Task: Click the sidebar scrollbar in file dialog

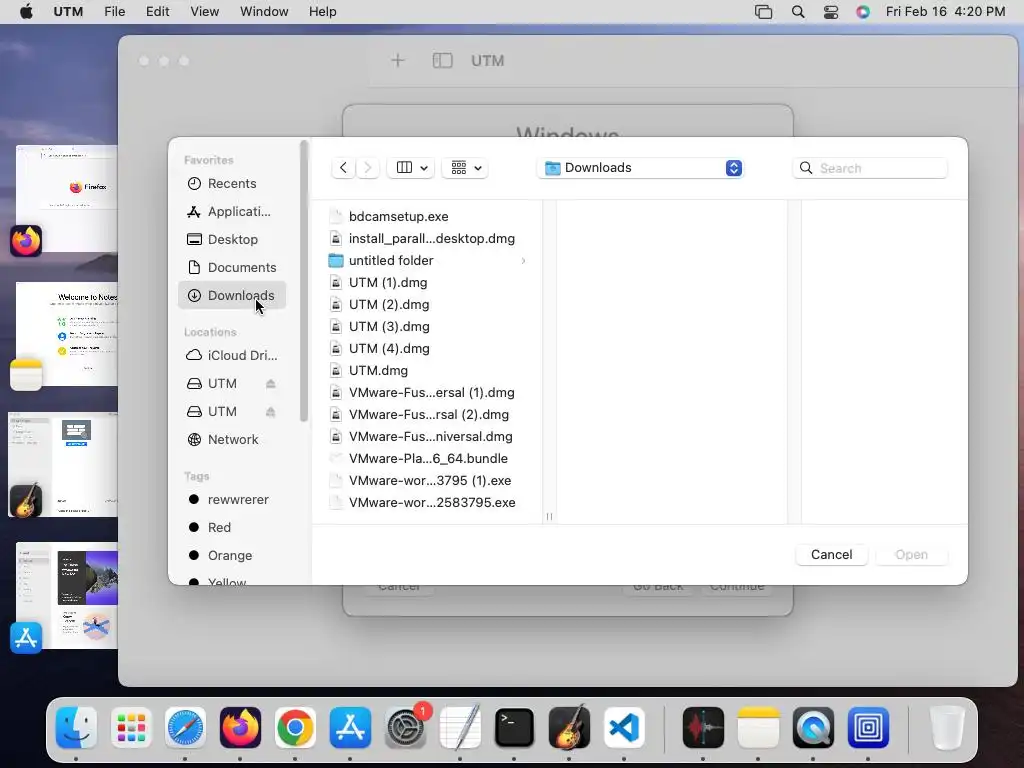Action: point(304,281)
